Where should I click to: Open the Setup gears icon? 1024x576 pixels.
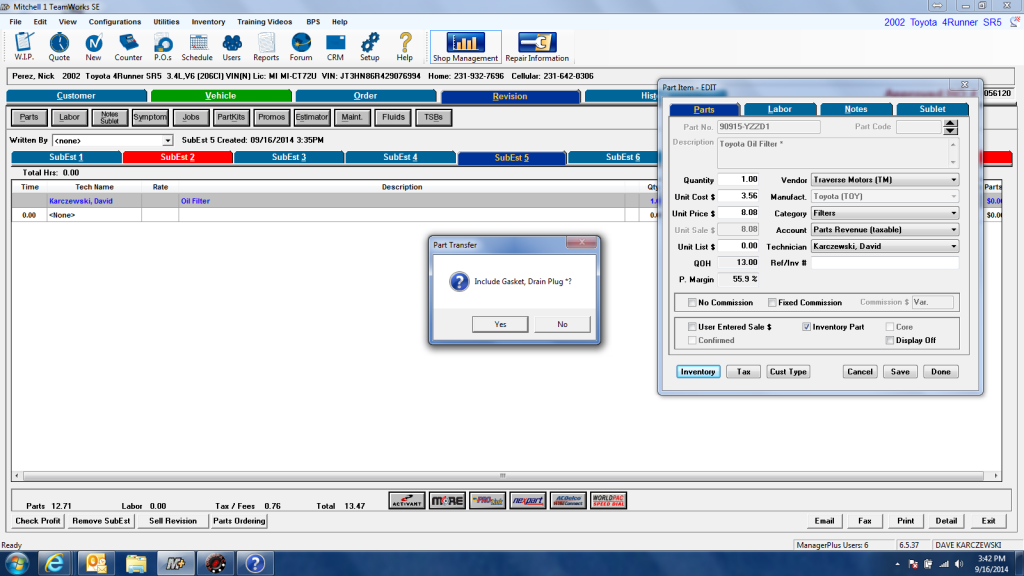pos(370,46)
